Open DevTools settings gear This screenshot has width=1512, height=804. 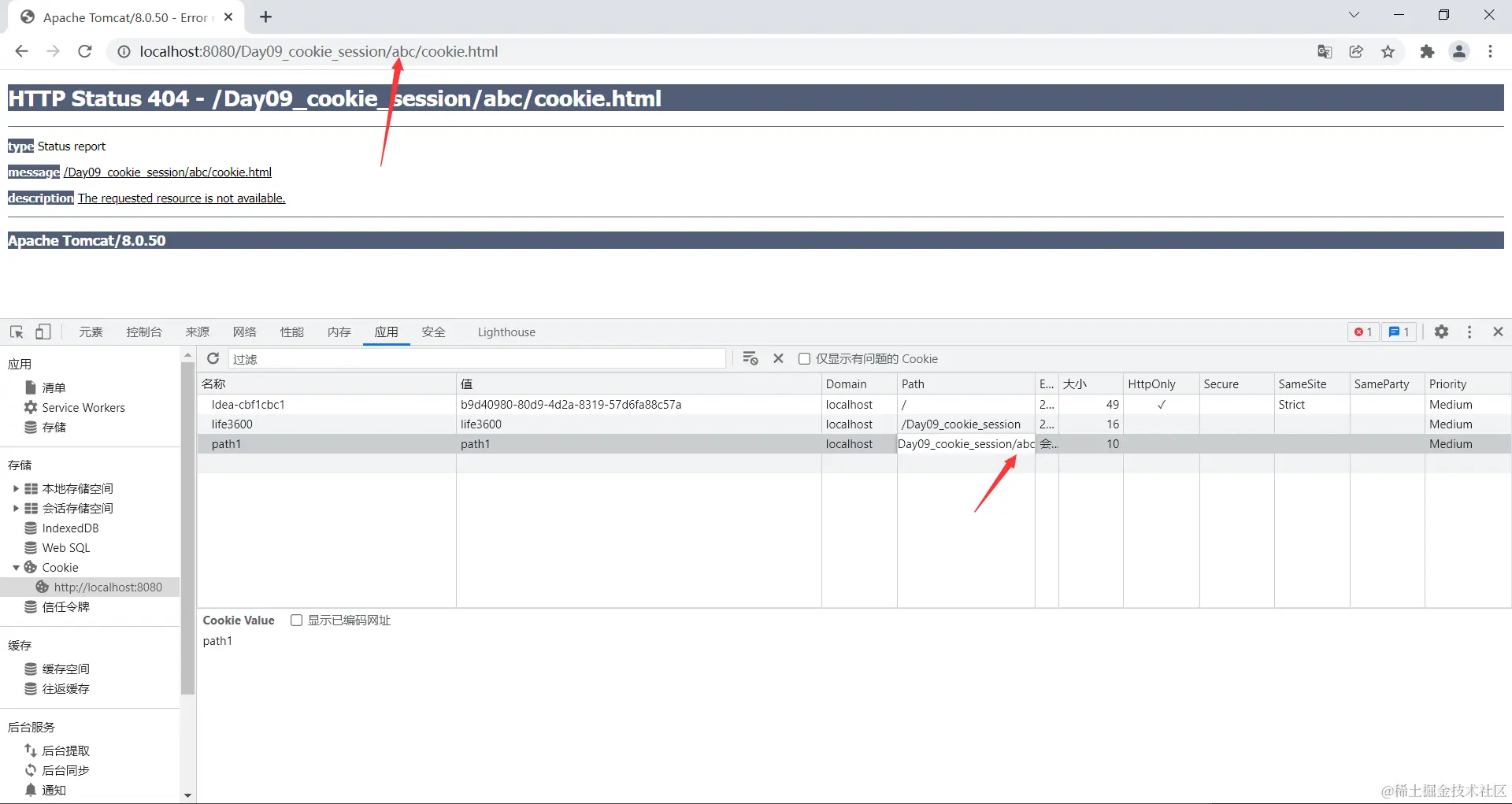(1441, 332)
